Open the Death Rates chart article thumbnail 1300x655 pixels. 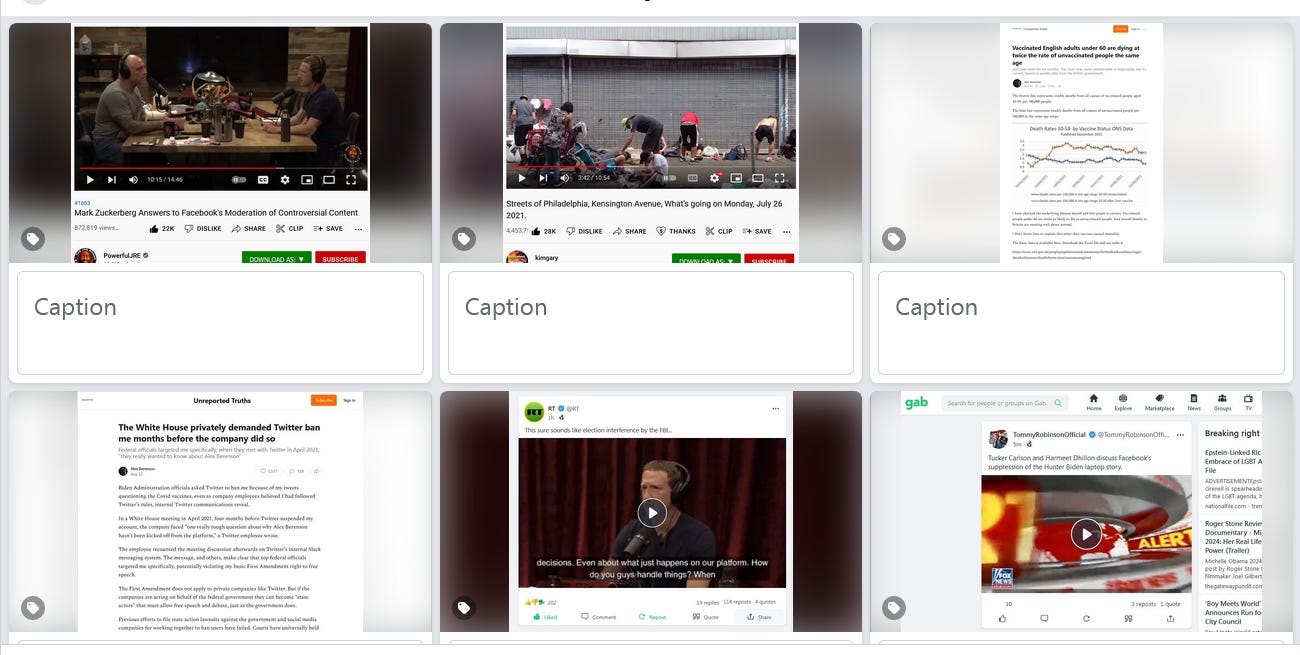(x=1081, y=142)
